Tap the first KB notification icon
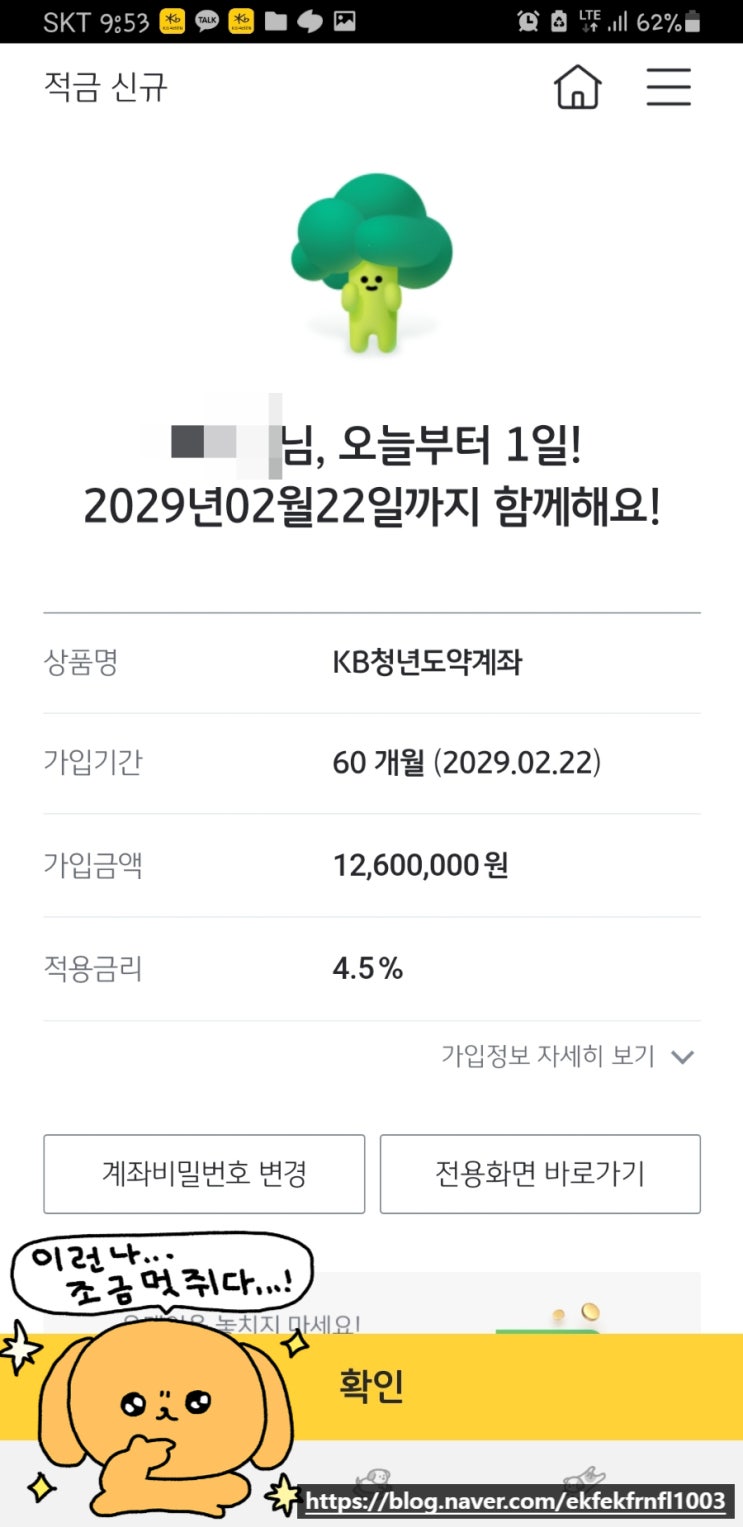Viewport: 743px width, 1527px height. coord(172,21)
